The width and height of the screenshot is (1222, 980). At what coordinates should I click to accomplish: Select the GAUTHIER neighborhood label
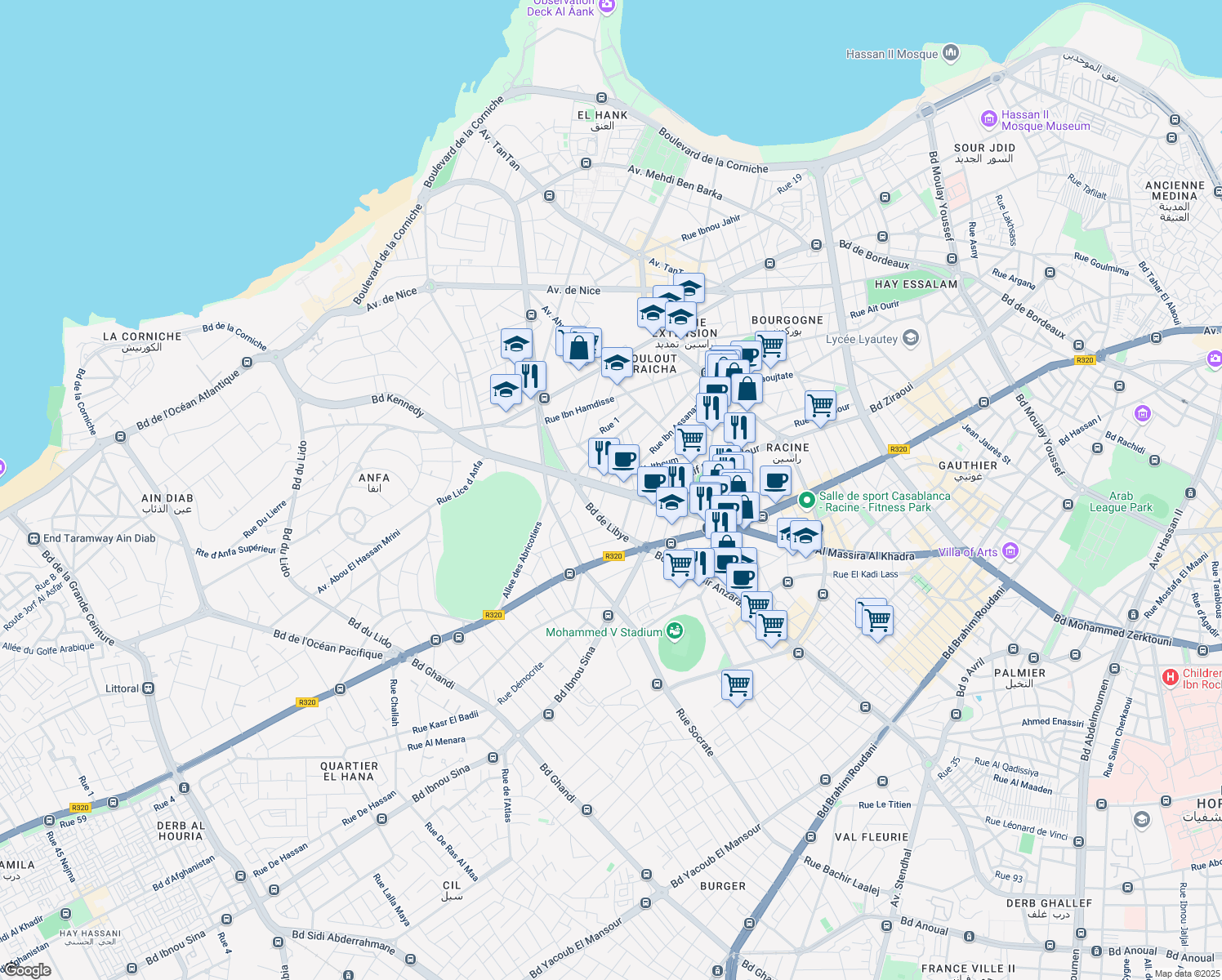[968, 470]
